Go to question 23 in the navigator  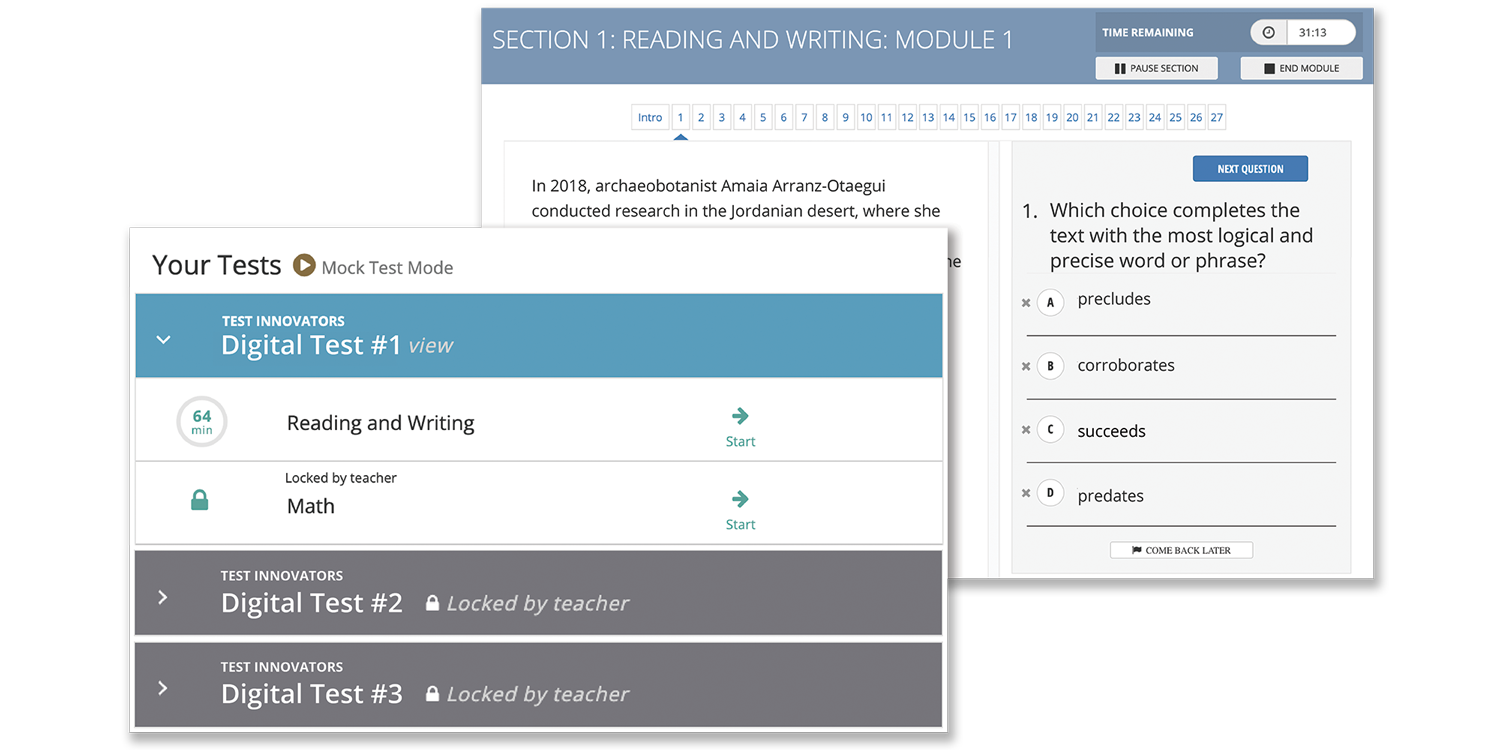(1134, 117)
